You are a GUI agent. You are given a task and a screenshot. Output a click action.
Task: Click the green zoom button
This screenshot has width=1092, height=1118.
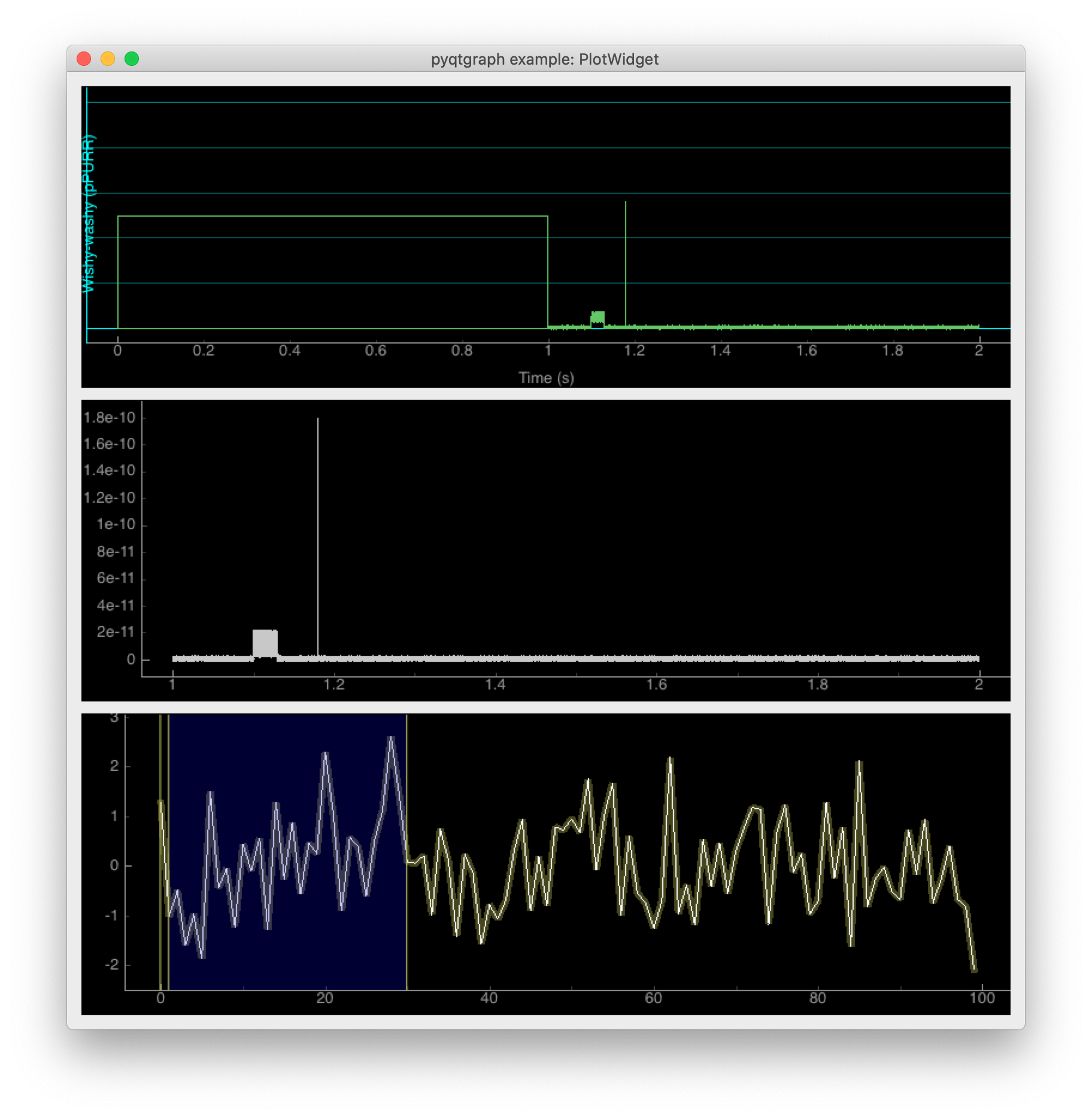tap(131, 59)
